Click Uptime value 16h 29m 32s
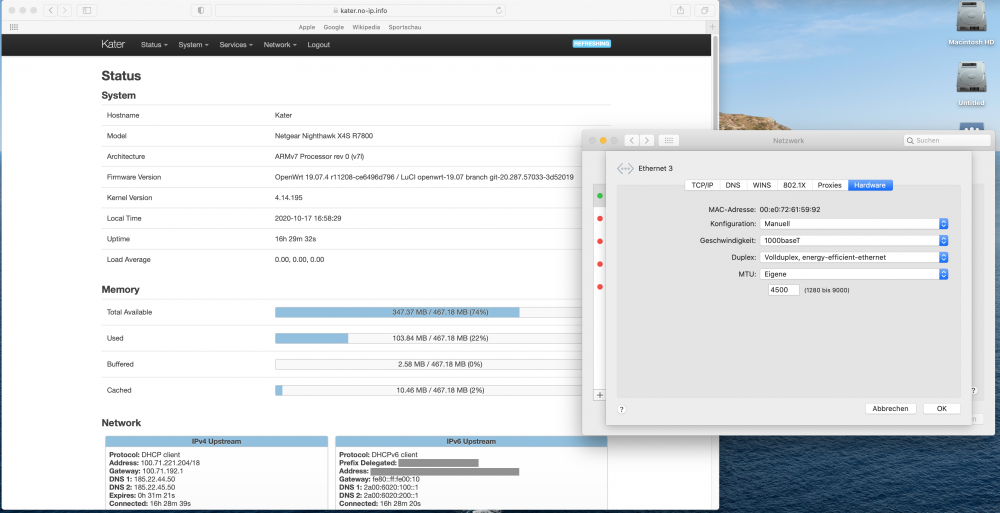1000x513 pixels. (295, 239)
